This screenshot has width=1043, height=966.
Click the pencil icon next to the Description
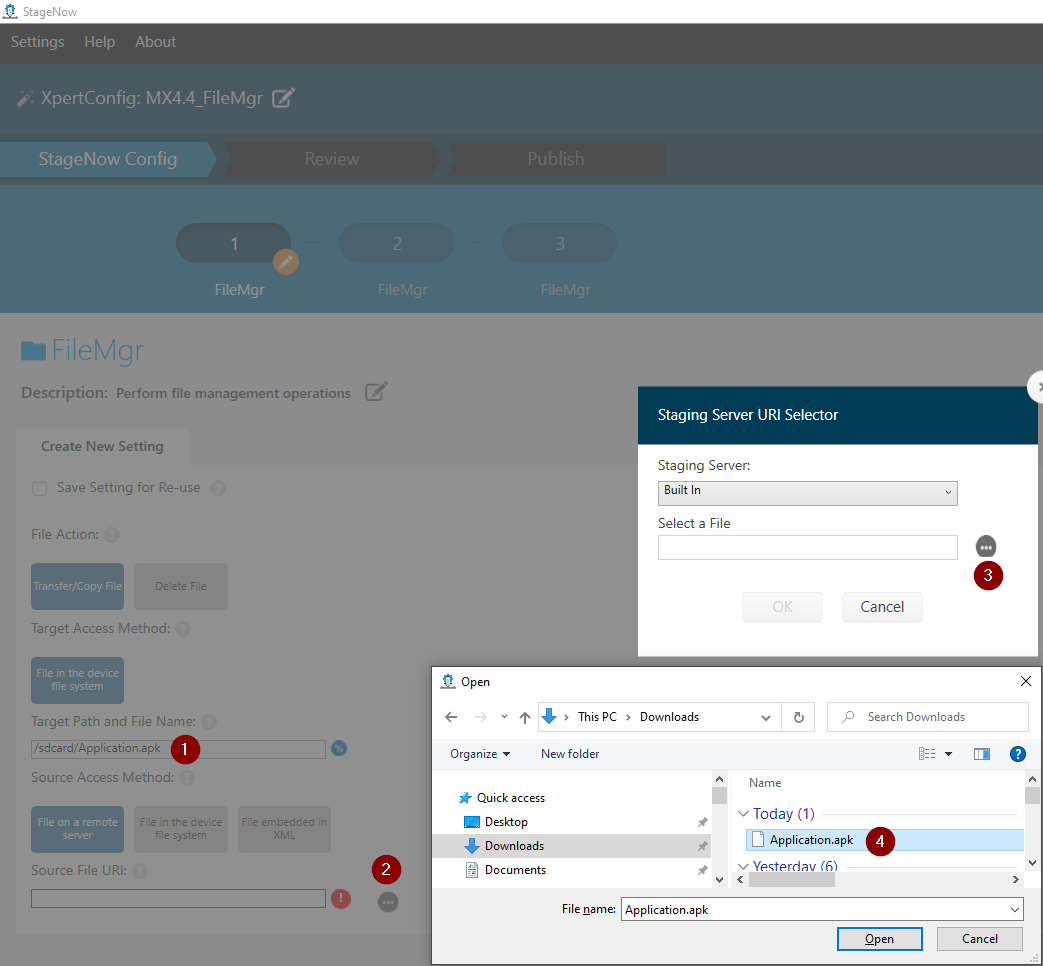[375, 392]
